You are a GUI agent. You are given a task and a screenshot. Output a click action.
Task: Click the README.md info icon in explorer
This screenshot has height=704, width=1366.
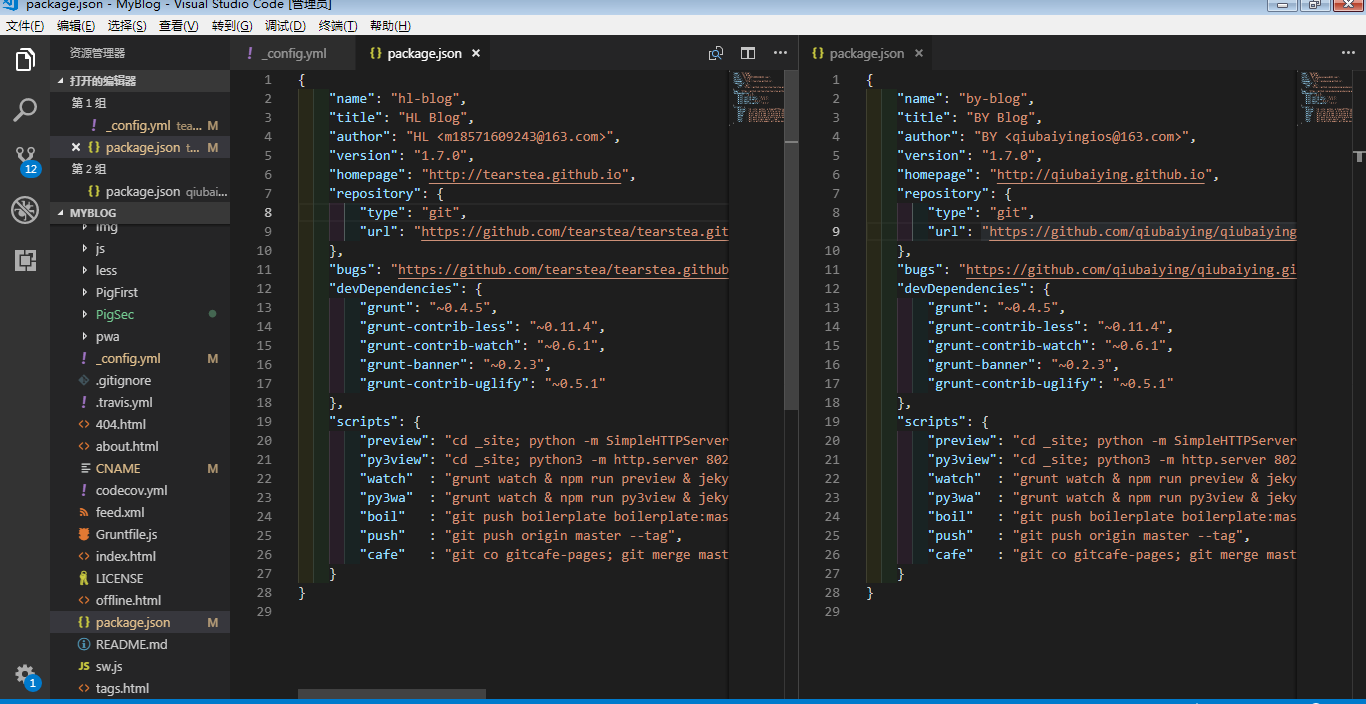(84, 645)
